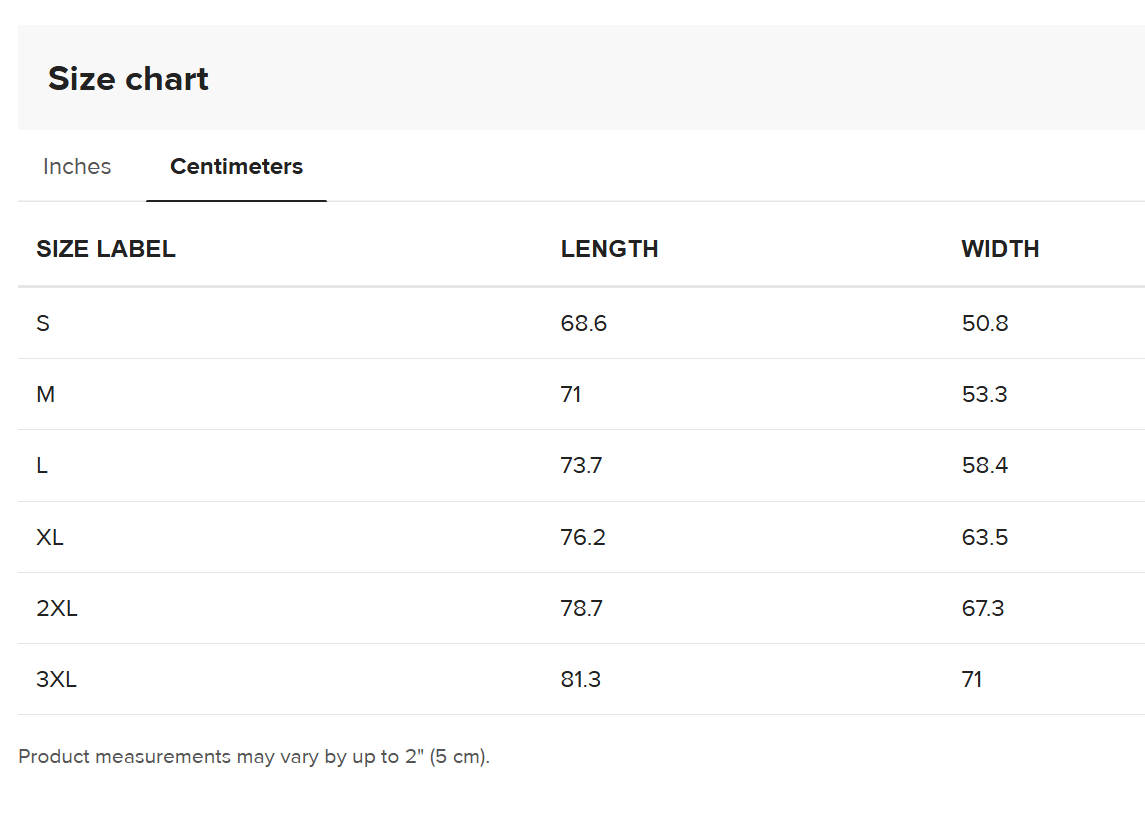The height and width of the screenshot is (818, 1145).
Task: Click the 81.3 length for 3XL
Action: [x=581, y=680]
